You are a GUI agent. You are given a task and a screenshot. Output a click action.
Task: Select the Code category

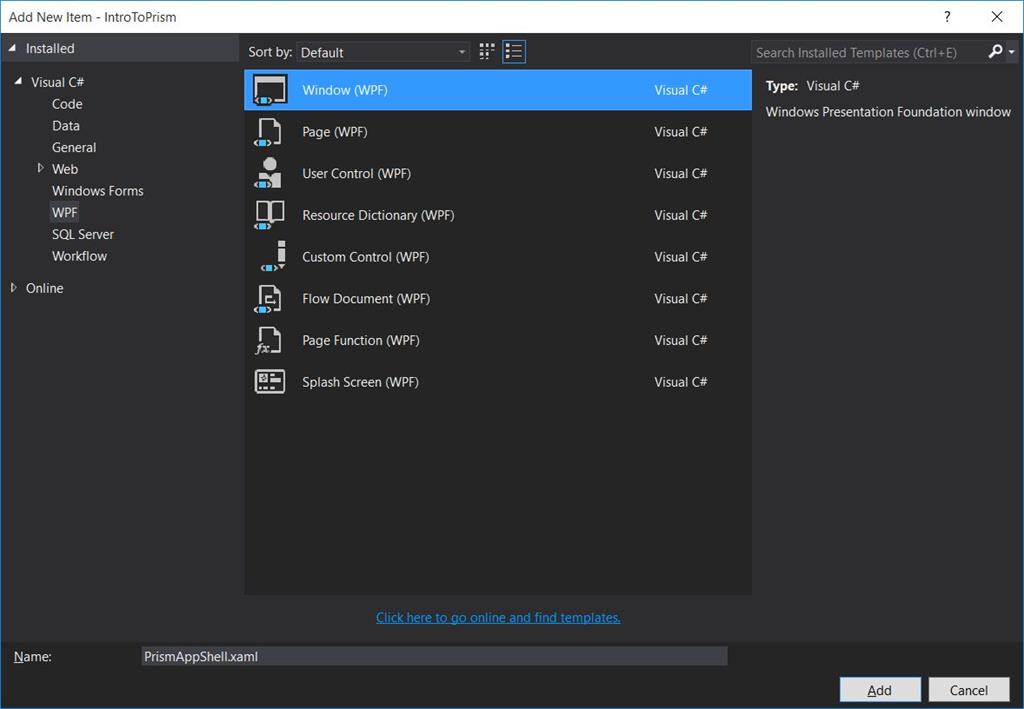[67, 104]
